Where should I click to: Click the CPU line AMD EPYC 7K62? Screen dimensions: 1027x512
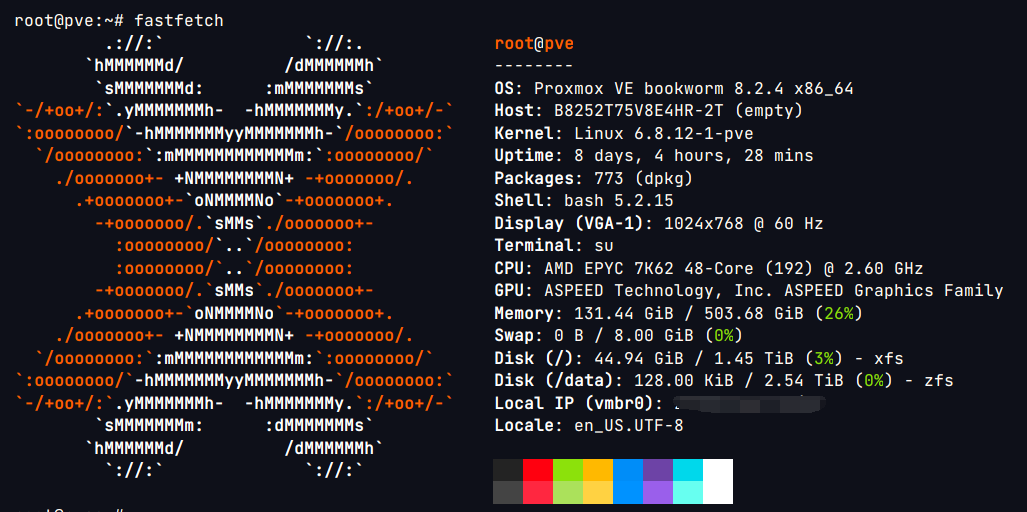click(x=709, y=268)
